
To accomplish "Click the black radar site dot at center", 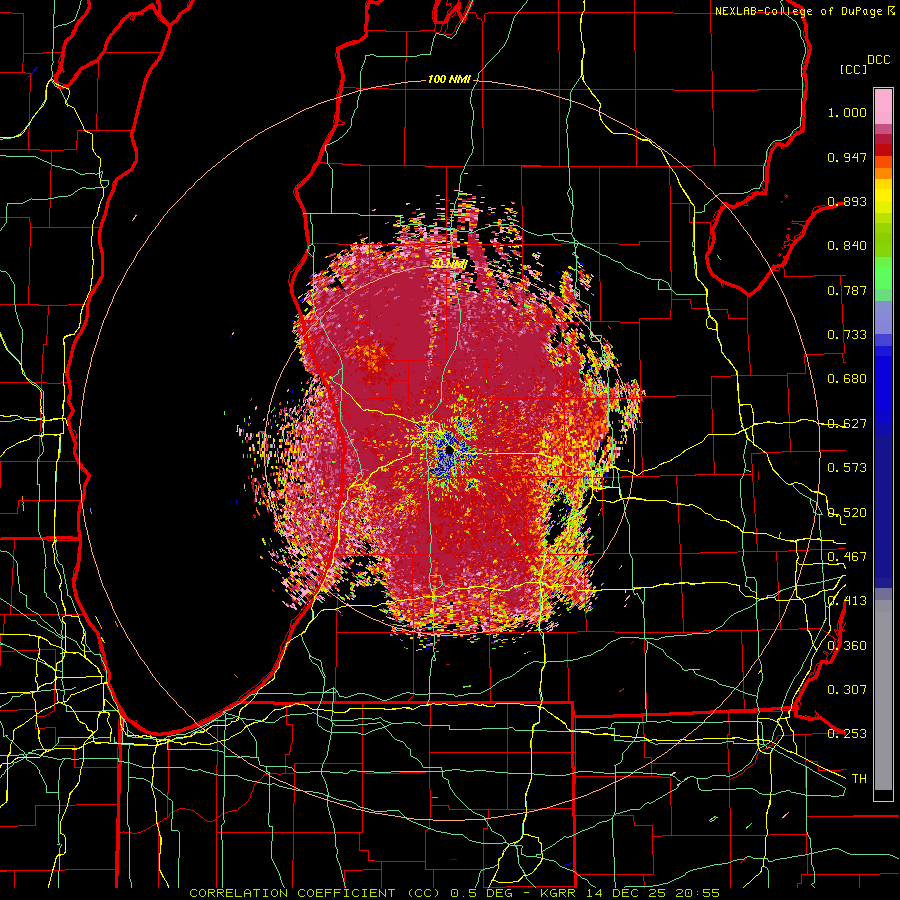I will 449,451.
